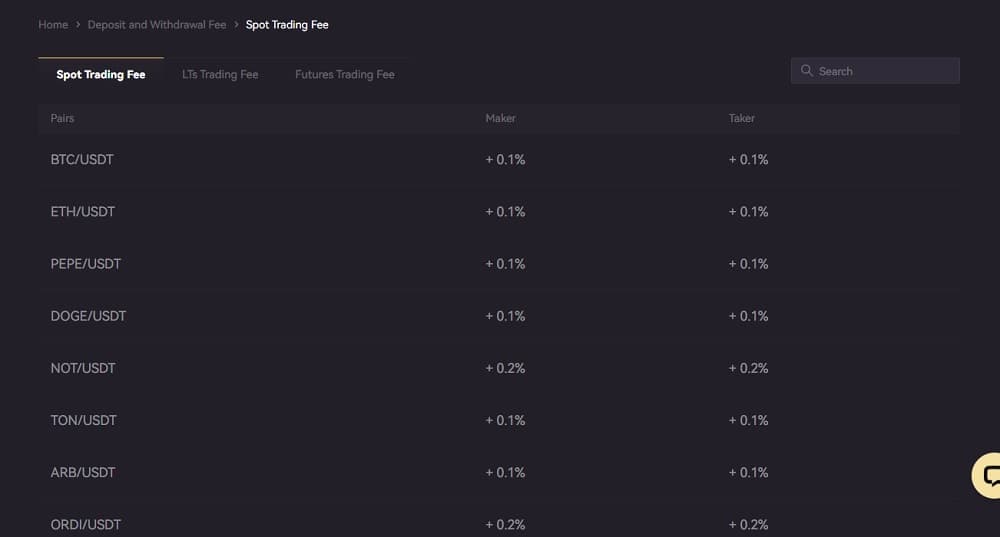Select the TON/USDT pair row
Screen dimensions: 1000x537
(x=499, y=420)
